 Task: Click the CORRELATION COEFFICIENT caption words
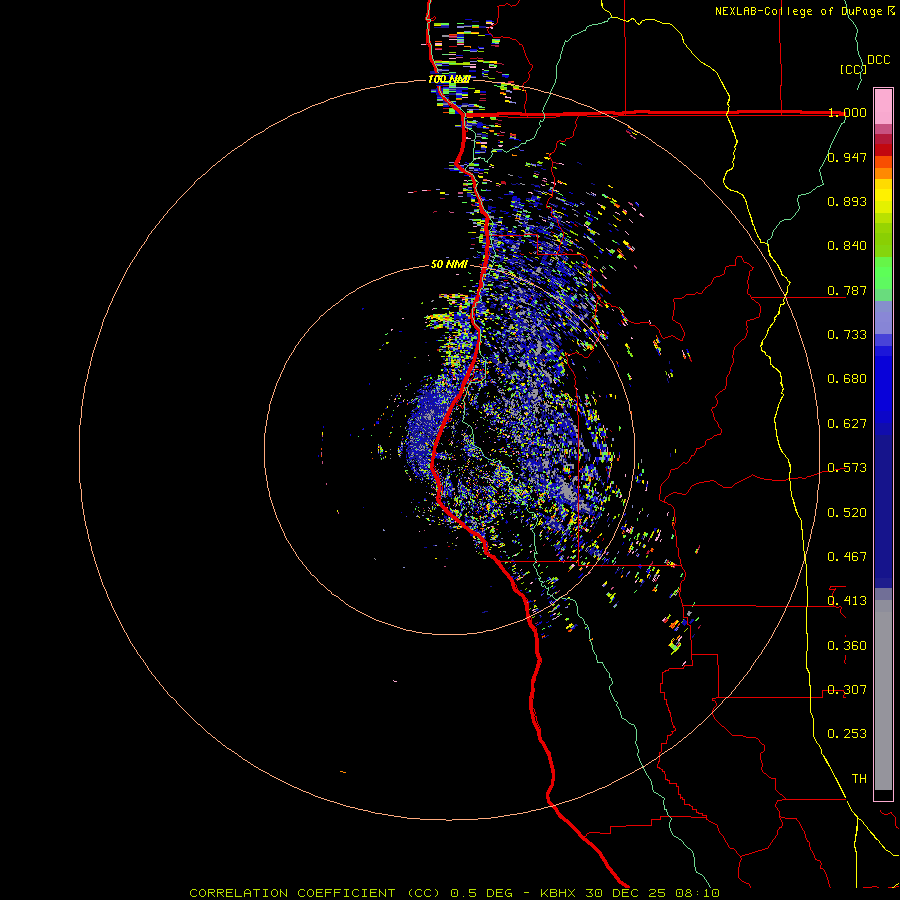tap(292, 893)
